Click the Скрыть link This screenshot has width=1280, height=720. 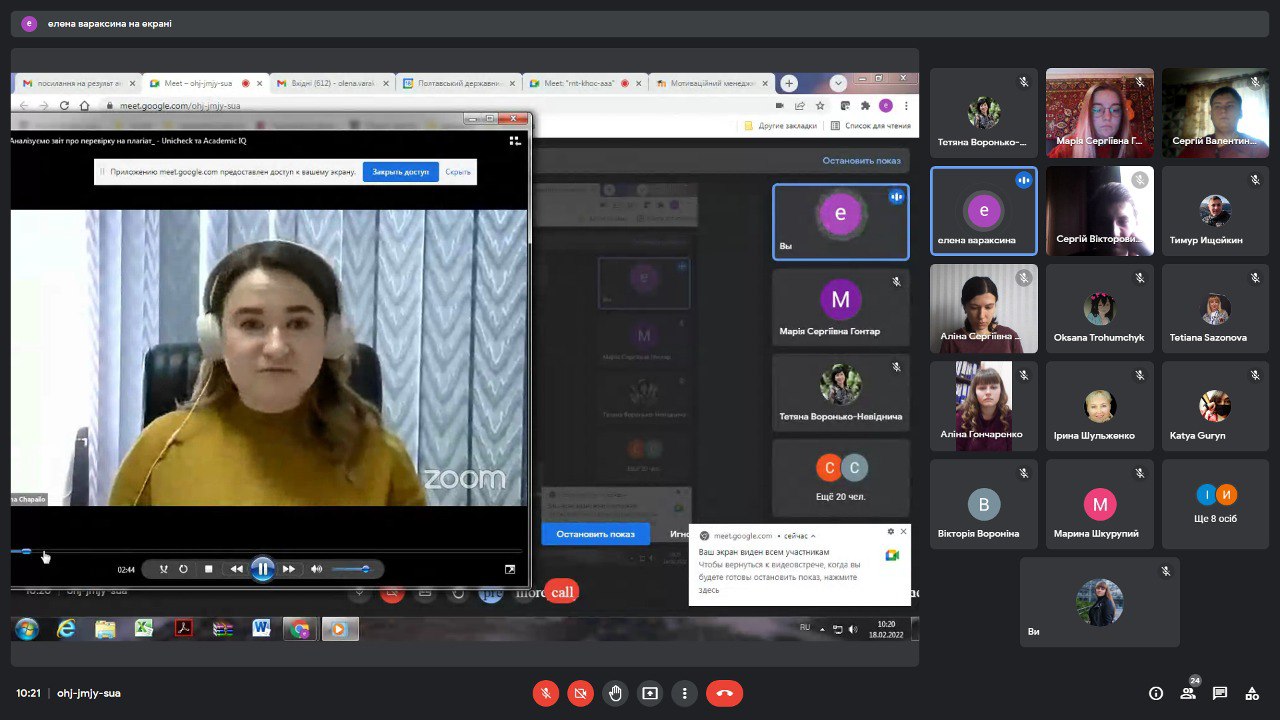pos(458,172)
